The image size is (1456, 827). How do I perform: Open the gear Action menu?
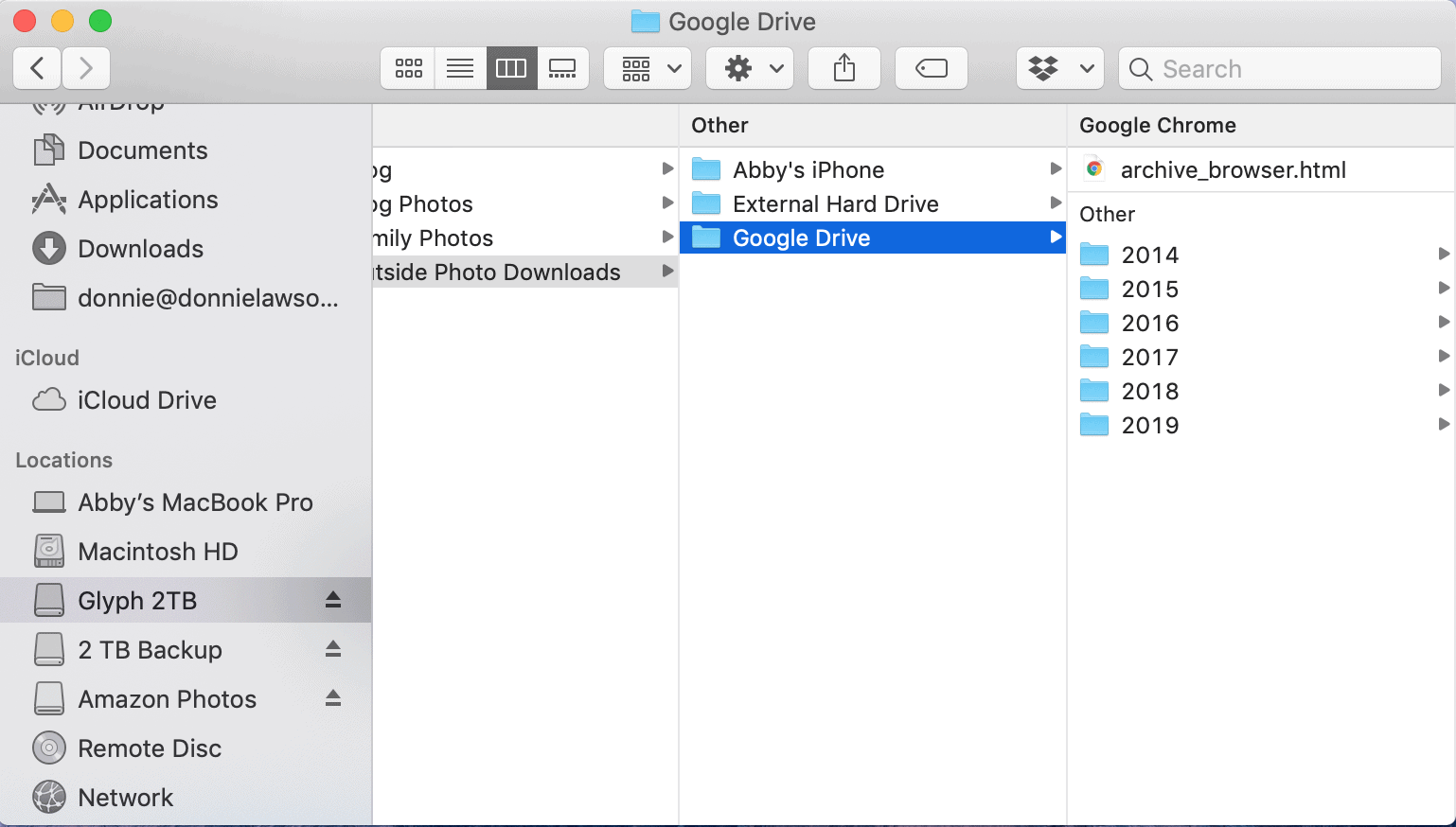pyautogui.click(x=750, y=68)
